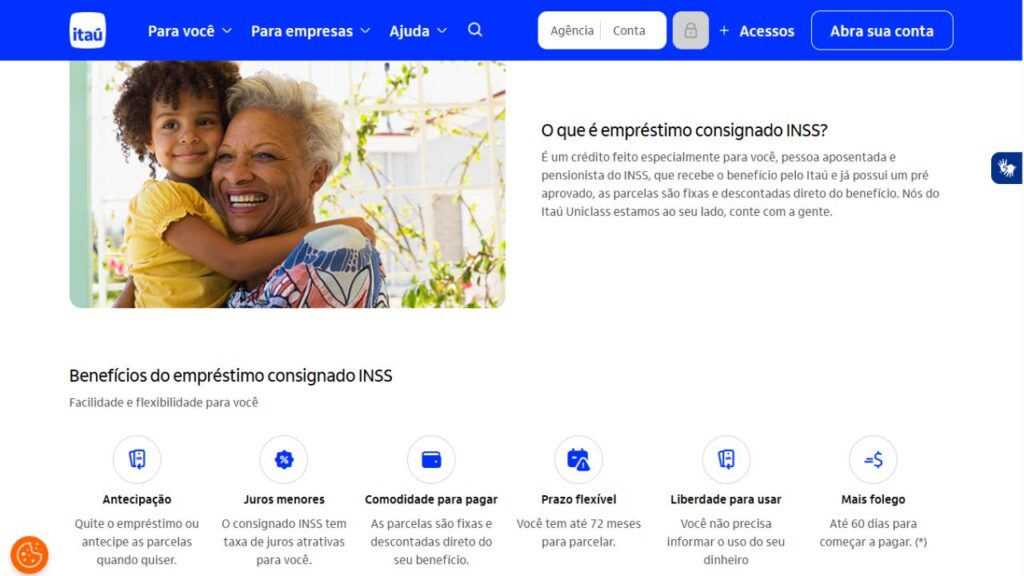Open the Acessos plus menu
The height and width of the screenshot is (576, 1024).
[756, 31]
